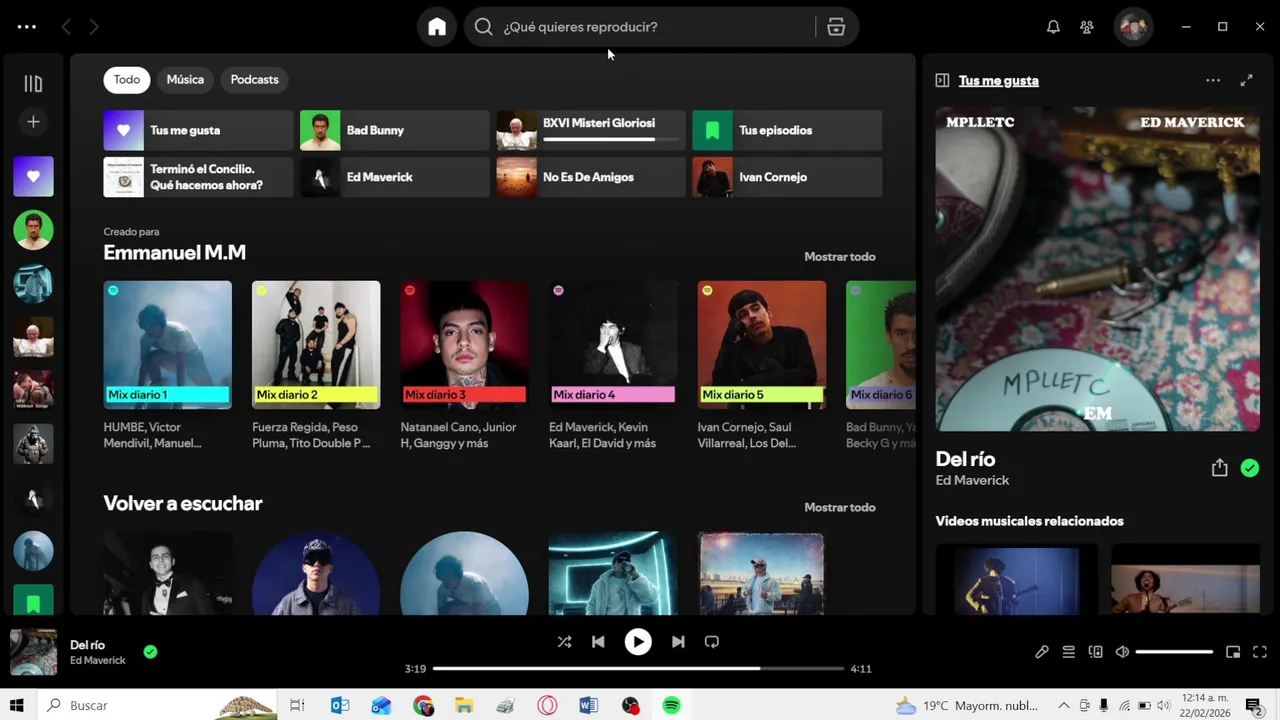
Task: Navigate back with the left arrow
Action: pos(66,27)
